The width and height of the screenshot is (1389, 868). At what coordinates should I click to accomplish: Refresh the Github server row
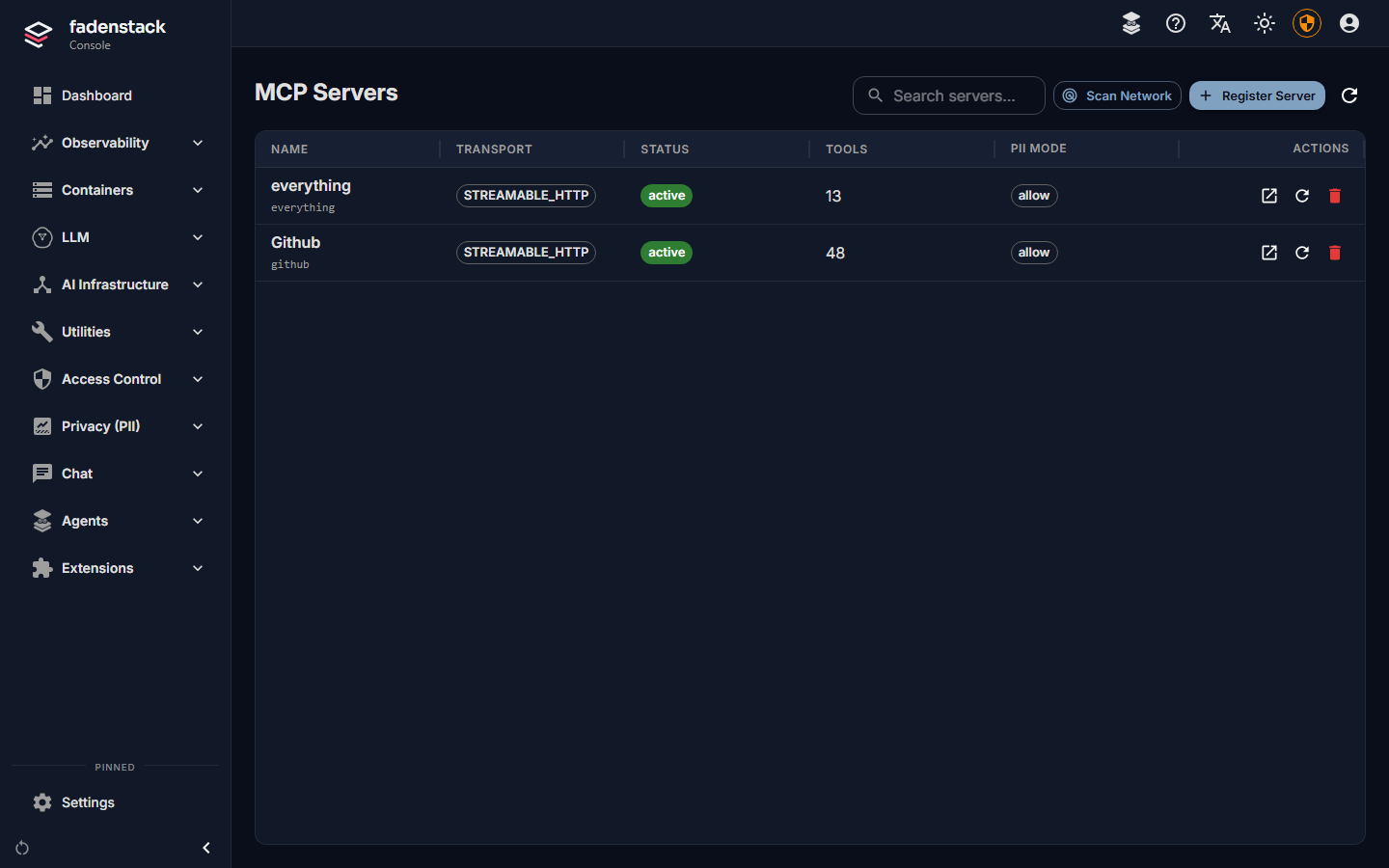[x=1302, y=253]
